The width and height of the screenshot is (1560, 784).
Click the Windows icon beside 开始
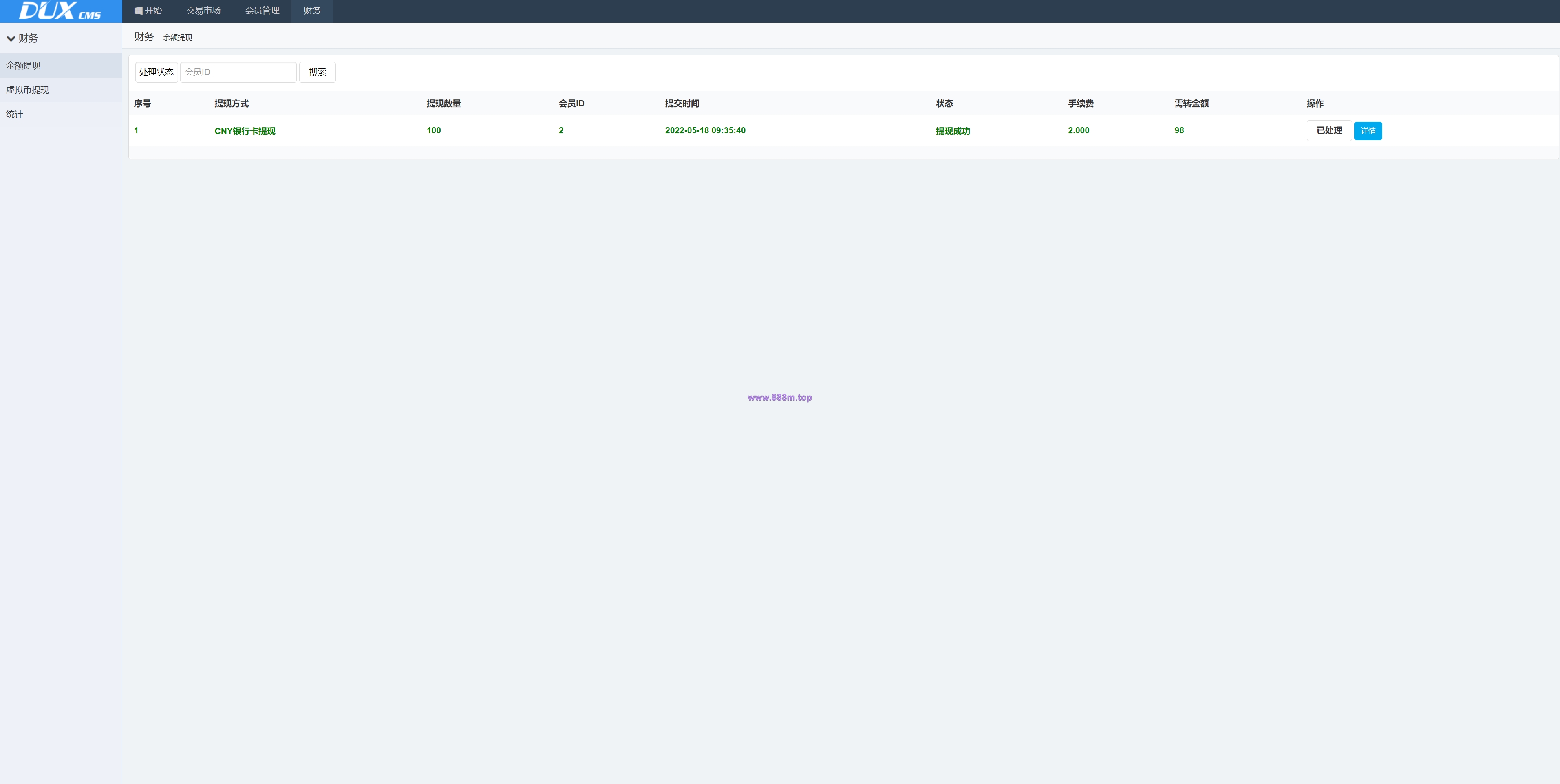tap(138, 11)
